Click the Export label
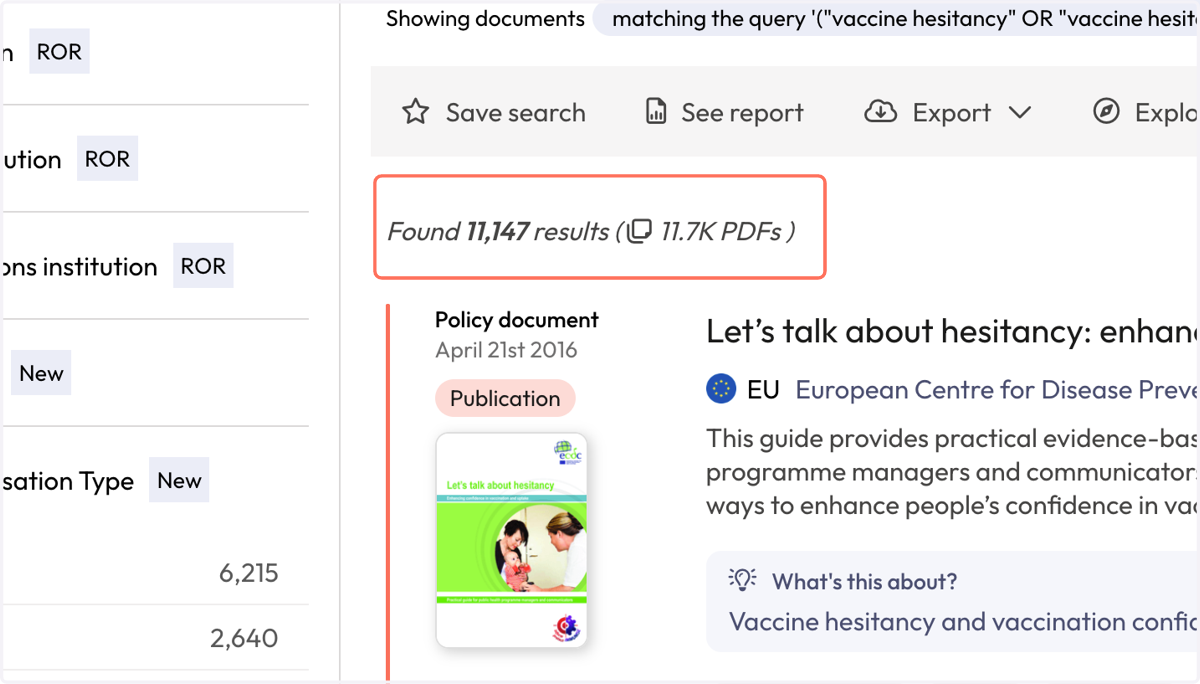The width and height of the screenshot is (1200, 684). click(952, 113)
